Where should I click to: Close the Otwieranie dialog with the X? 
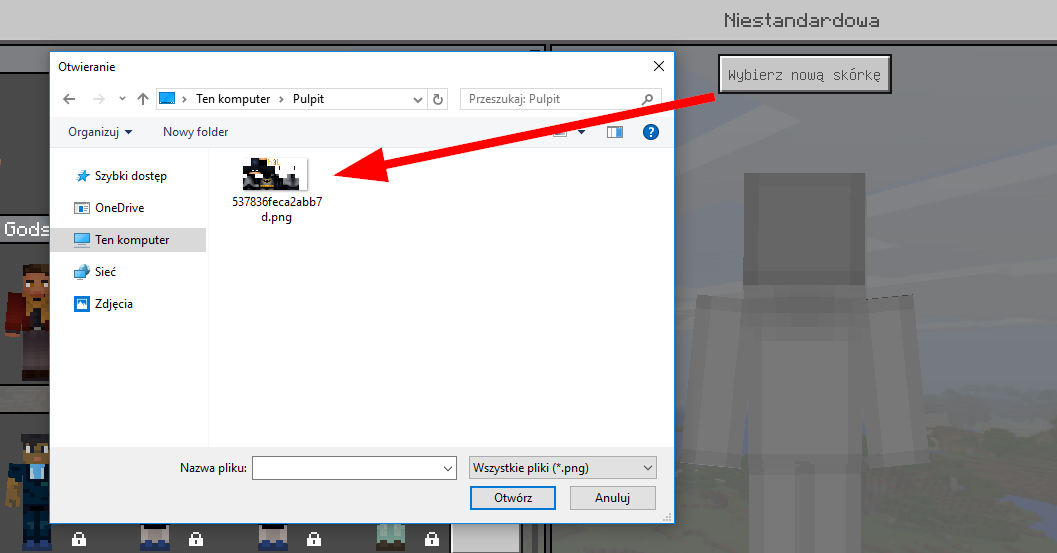[659, 66]
